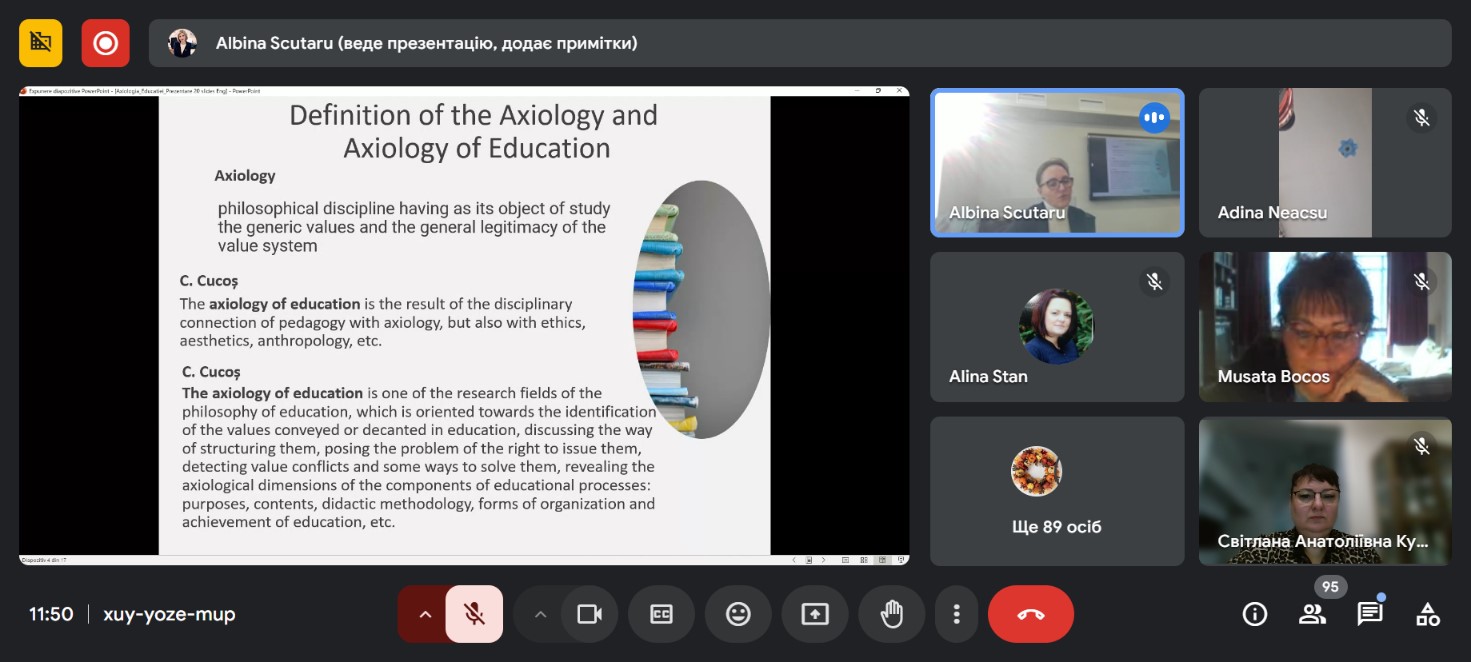Screen dimensions: 1471x662
Task: Unmute the microphone
Action: [x=474, y=614]
